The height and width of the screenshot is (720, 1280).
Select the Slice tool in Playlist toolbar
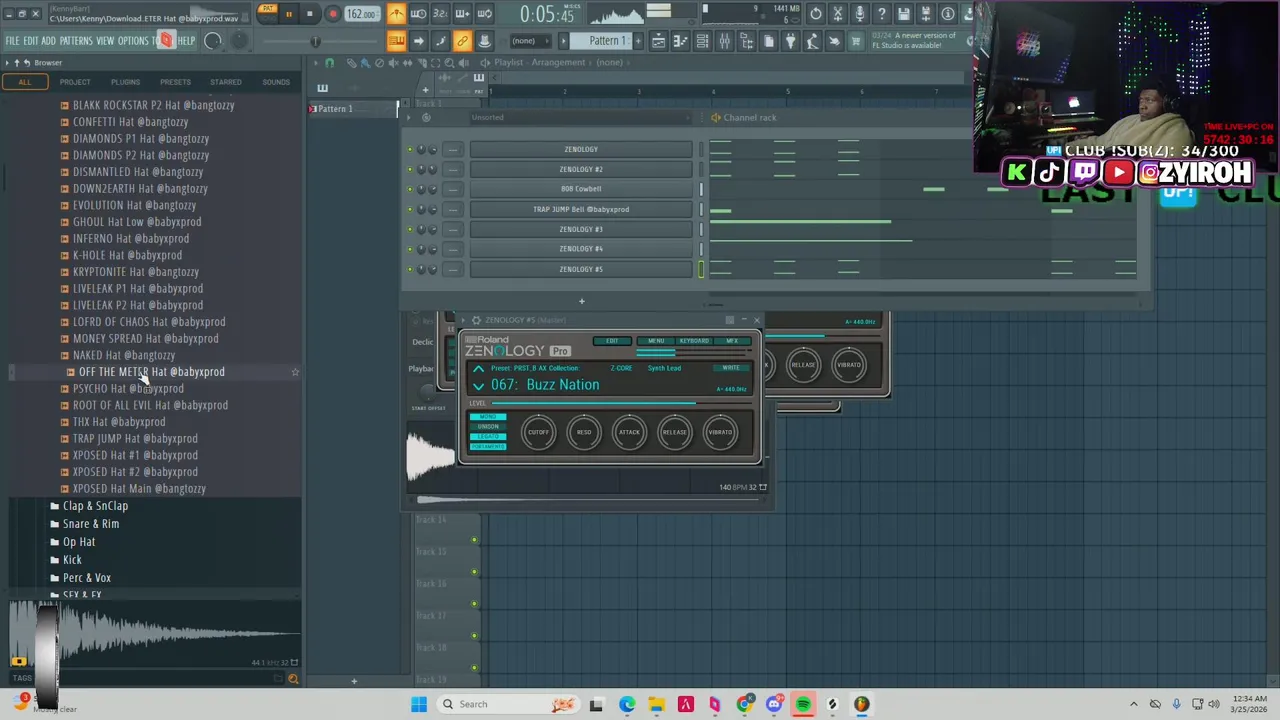coord(422,62)
